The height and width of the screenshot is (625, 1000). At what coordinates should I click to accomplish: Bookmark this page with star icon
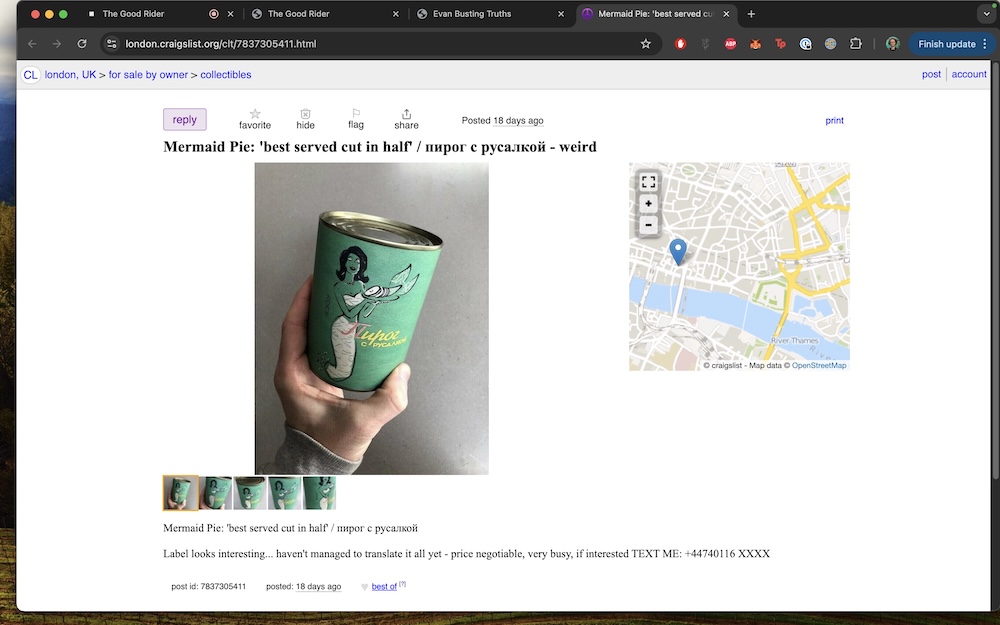(x=646, y=44)
